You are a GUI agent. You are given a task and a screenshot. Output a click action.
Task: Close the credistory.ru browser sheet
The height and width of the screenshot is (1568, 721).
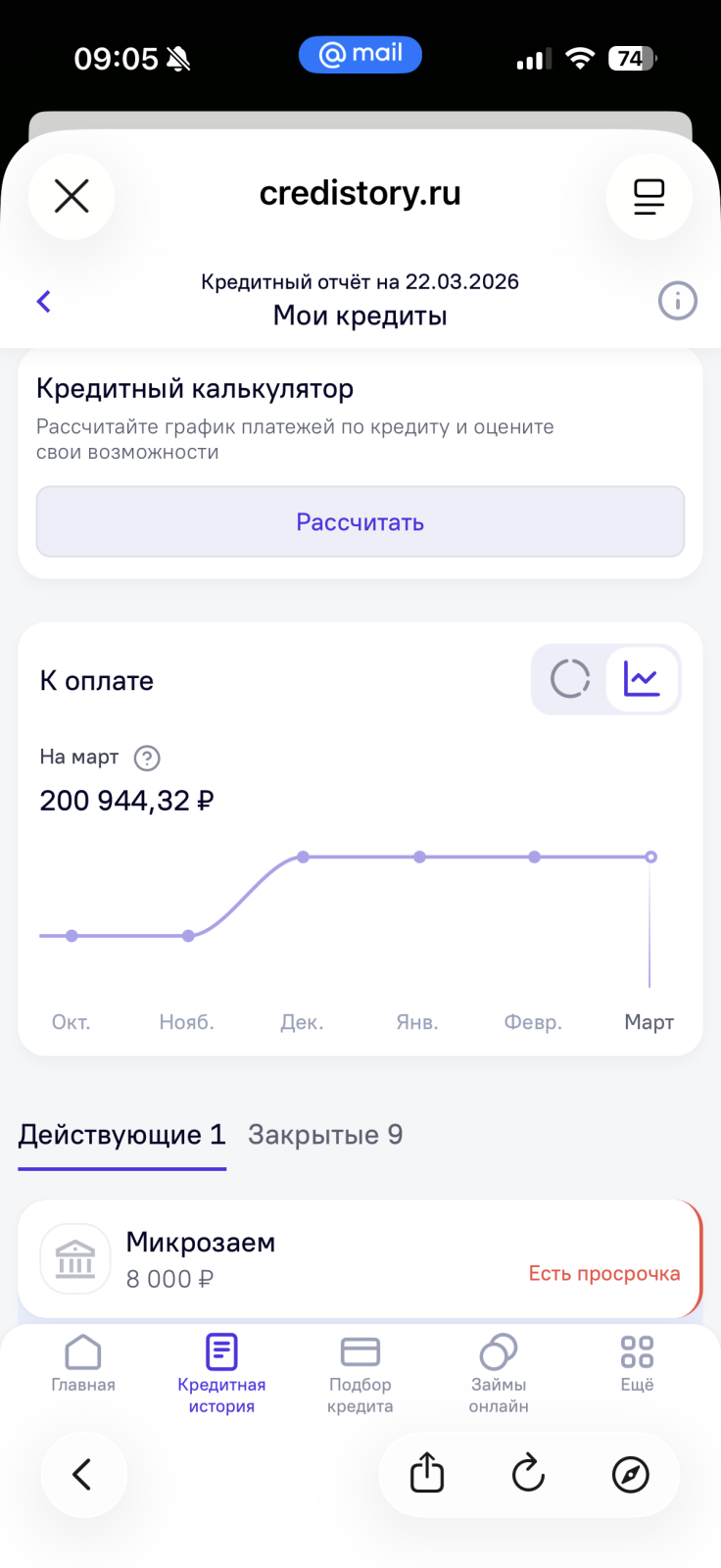coord(72,196)
